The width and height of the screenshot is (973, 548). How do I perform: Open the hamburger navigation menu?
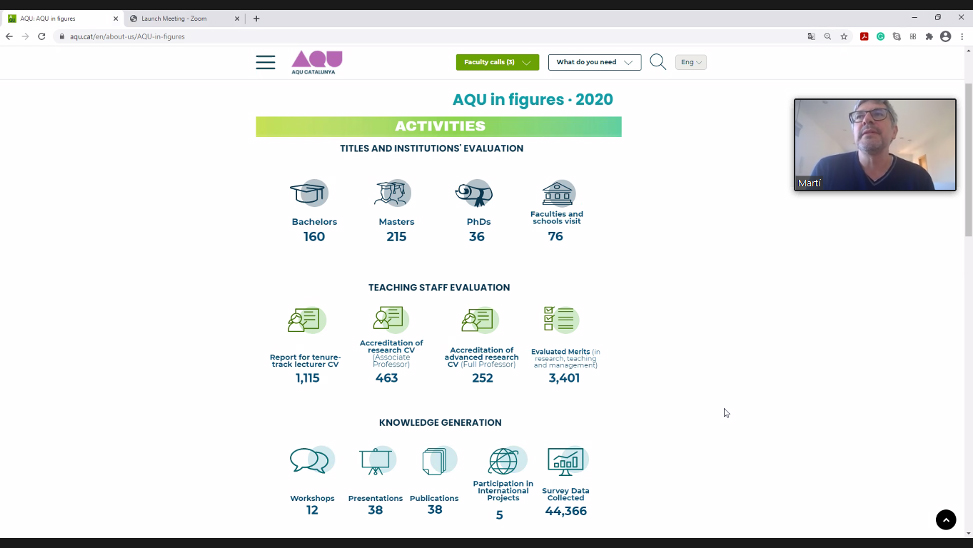[x=265, y=62]
